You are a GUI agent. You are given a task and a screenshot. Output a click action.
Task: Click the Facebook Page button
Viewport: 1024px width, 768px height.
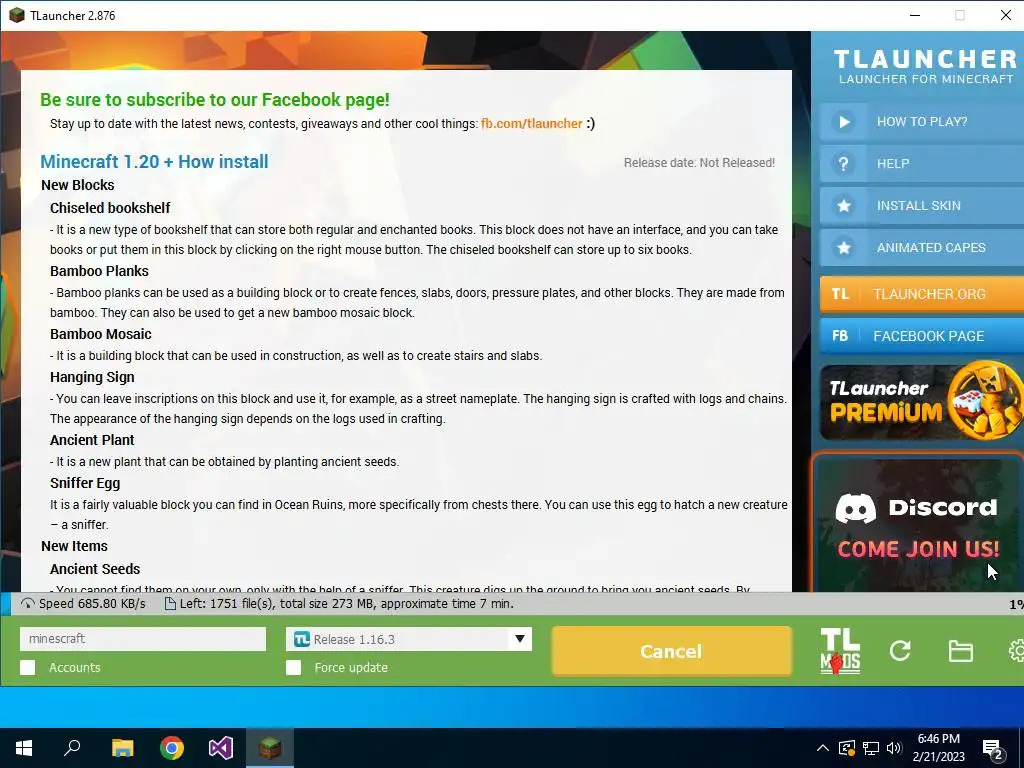pyautogui.click(x=921, y=336)
